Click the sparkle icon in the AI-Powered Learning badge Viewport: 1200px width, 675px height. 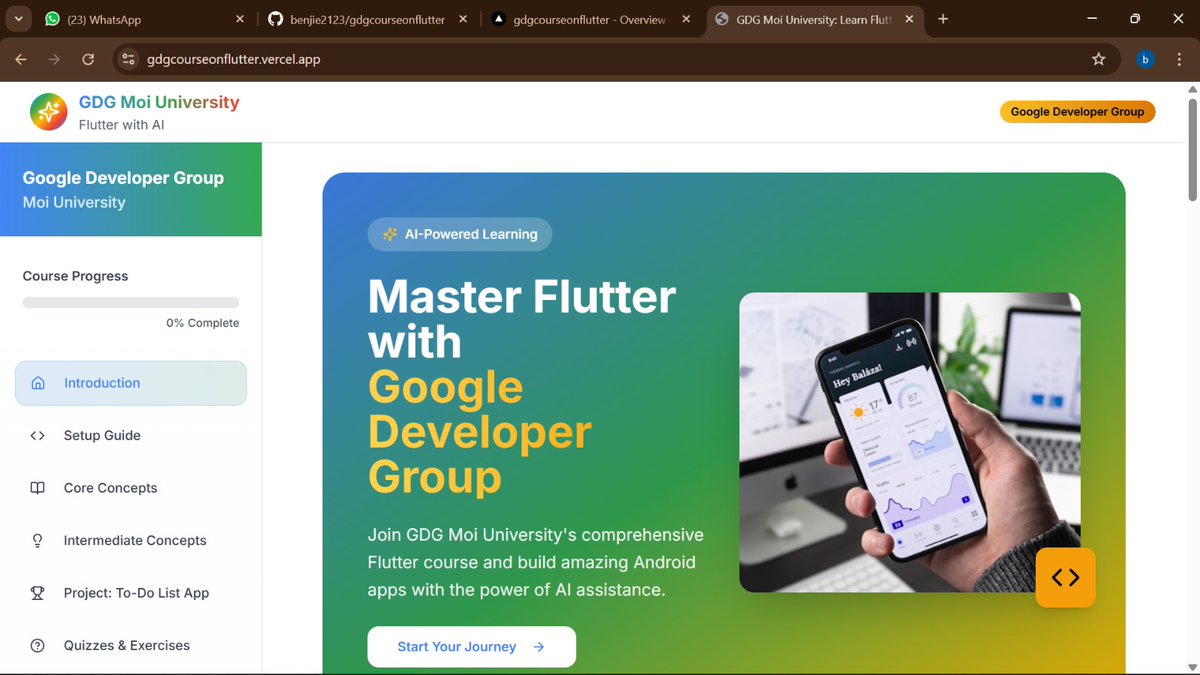click(390, 234)
